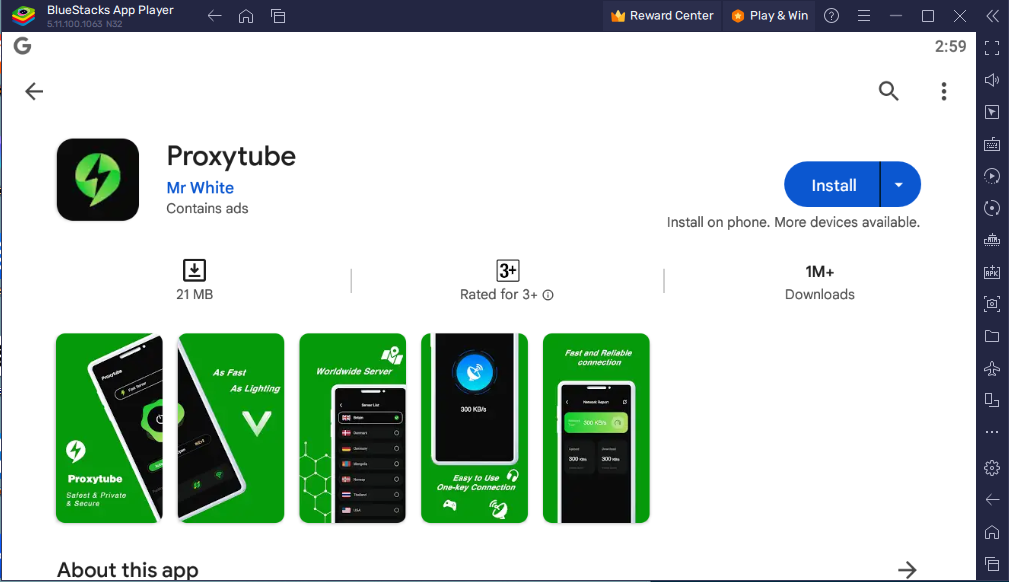Open the first Proxytube Safest & Private screenshot
This screenshot has height=582, width=1009.
(109, 428)
